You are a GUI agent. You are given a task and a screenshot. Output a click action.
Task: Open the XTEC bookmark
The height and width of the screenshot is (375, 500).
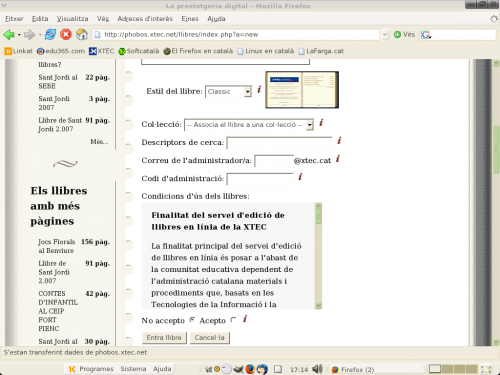click(x=101, y=51)
